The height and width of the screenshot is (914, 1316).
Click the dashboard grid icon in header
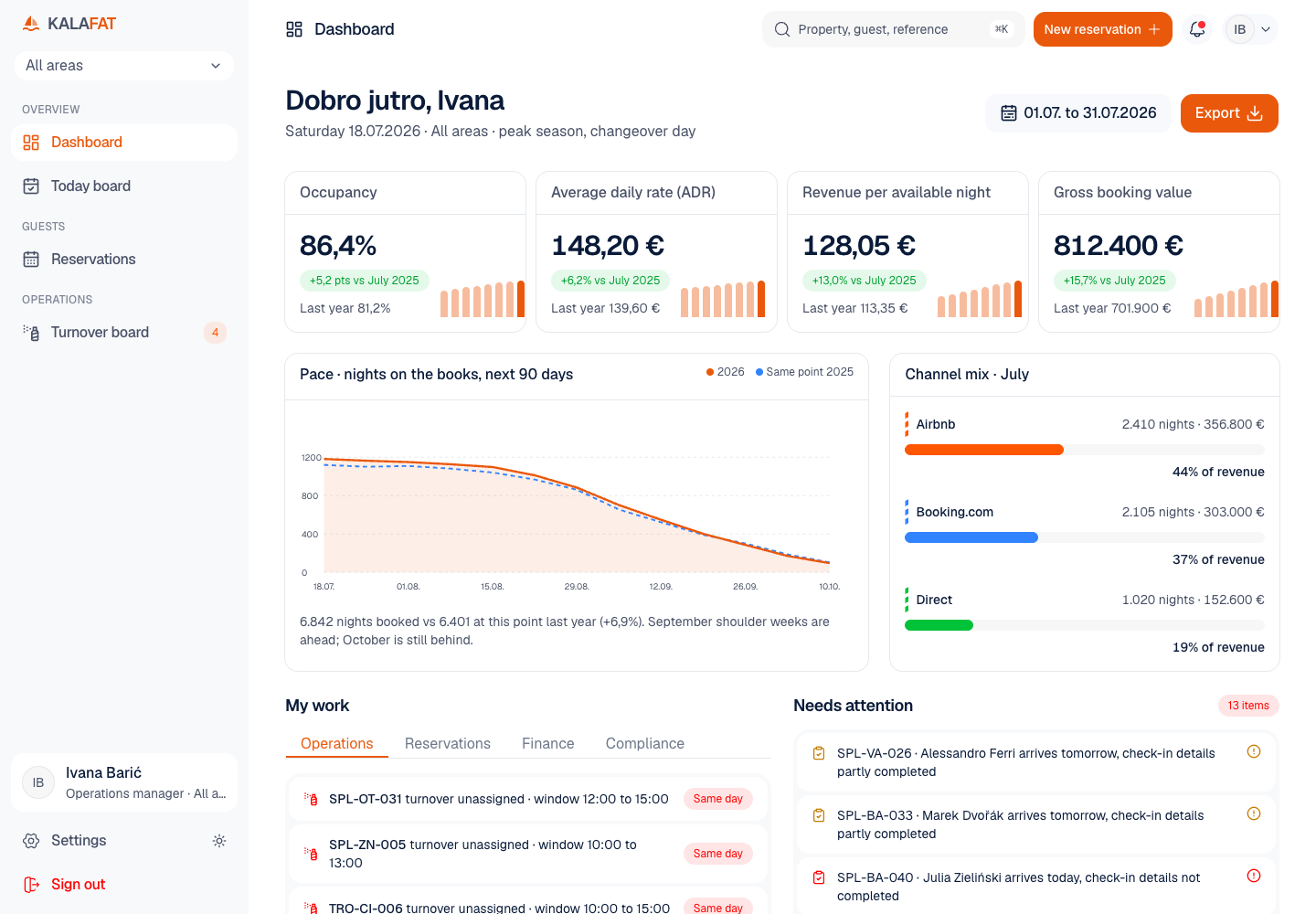click(294, 29)
